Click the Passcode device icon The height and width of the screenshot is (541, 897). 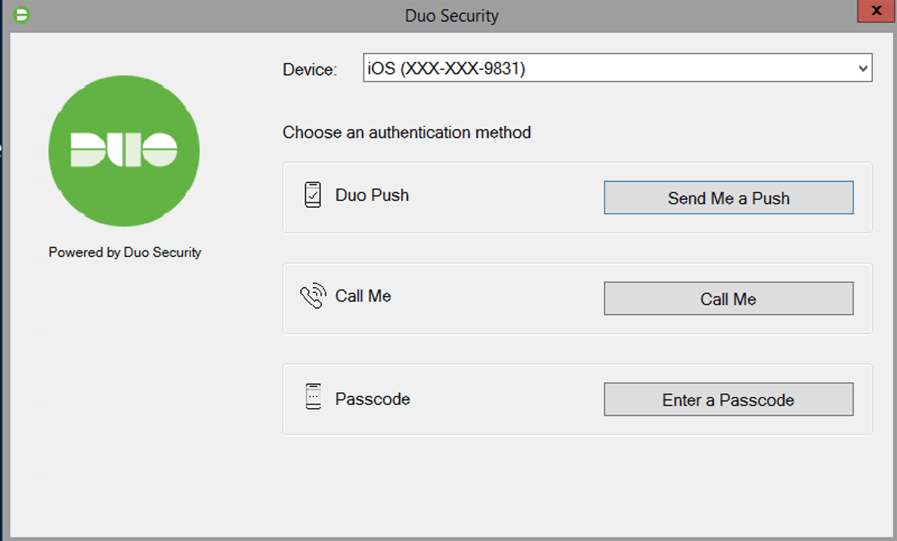(x=313, y=398)
